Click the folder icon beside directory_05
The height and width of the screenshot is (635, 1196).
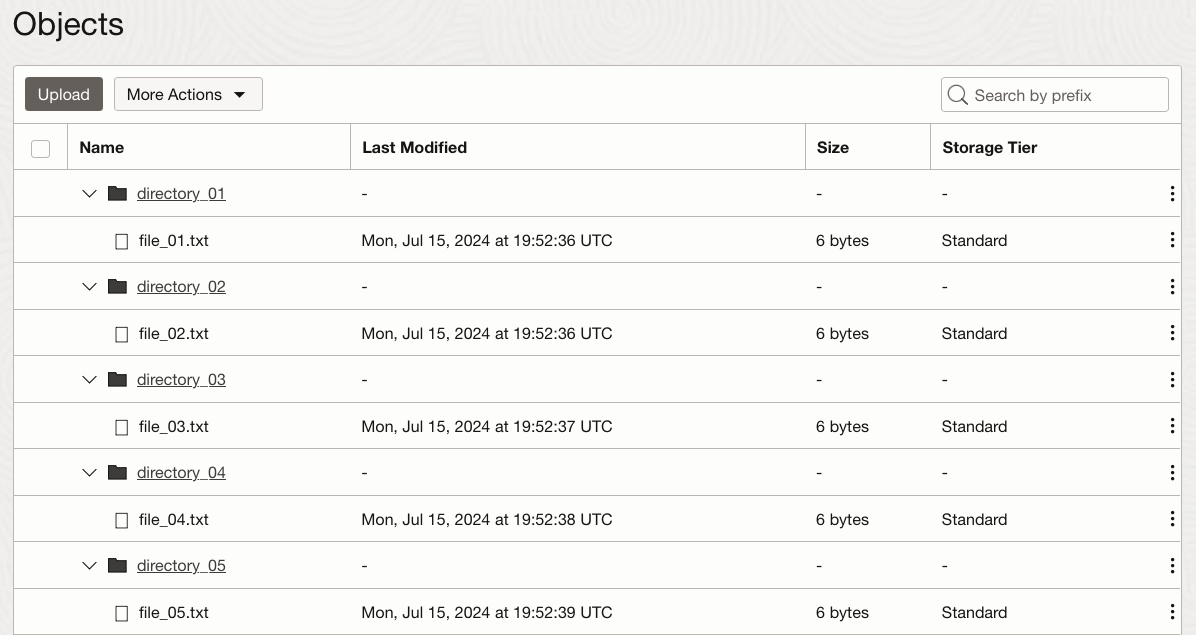117,565
